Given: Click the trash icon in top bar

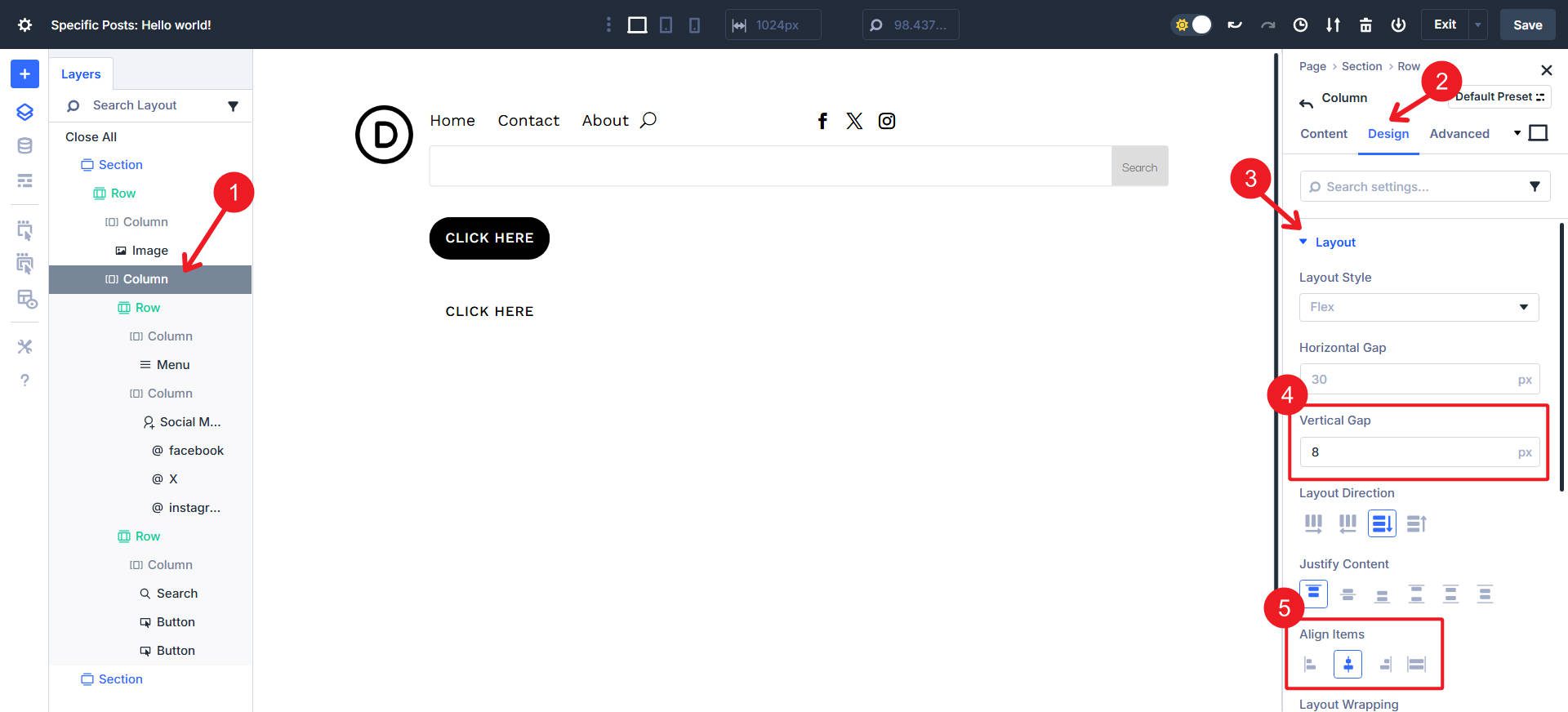Looking at the screenshot, I should (x=1365, y=25).
